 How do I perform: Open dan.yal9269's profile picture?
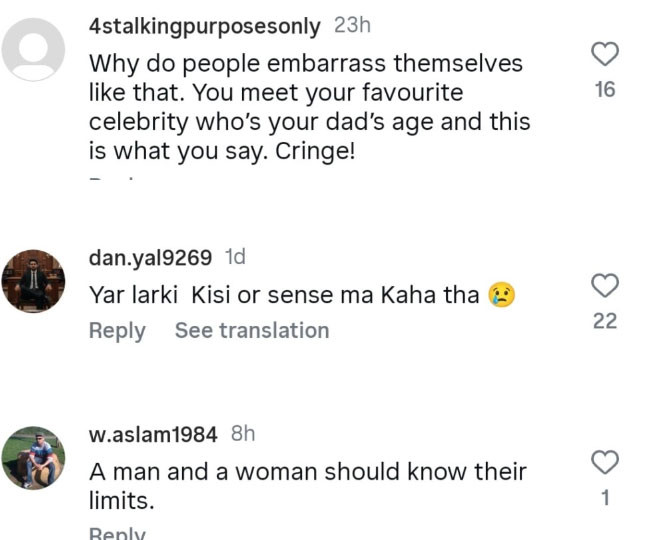33,281
